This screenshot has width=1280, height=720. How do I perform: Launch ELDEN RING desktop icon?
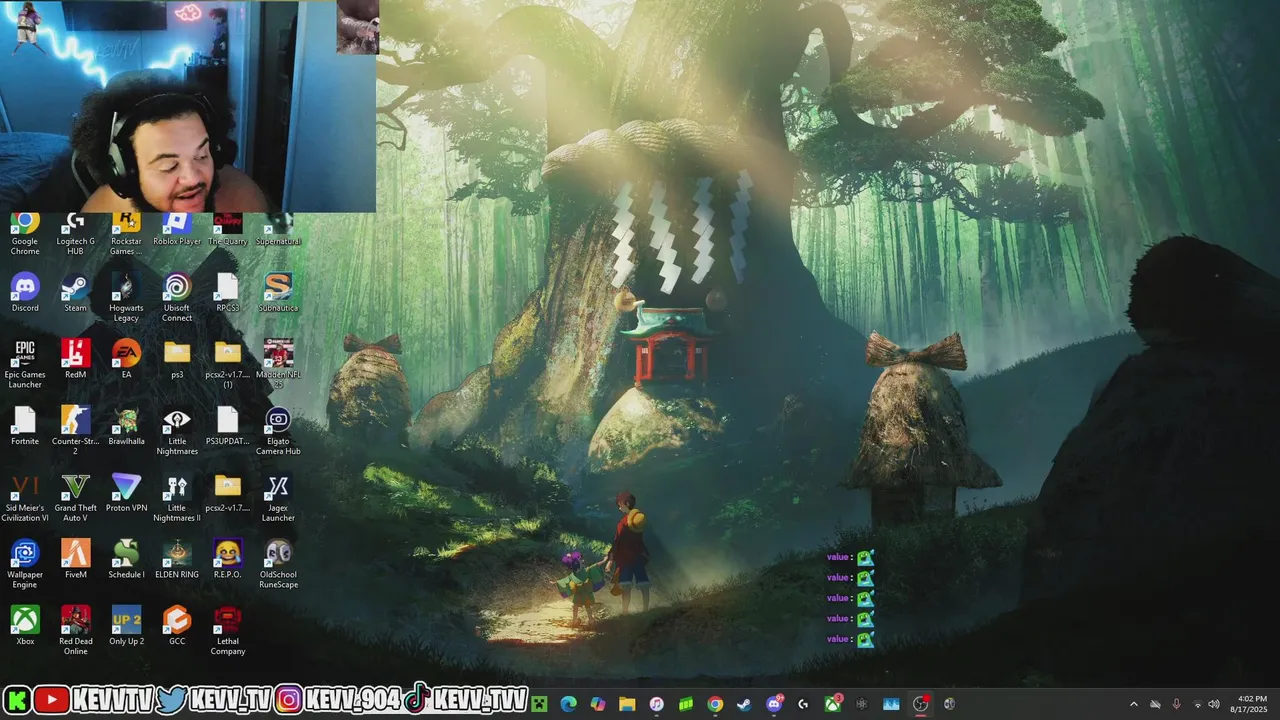click(x=177, y=559)
